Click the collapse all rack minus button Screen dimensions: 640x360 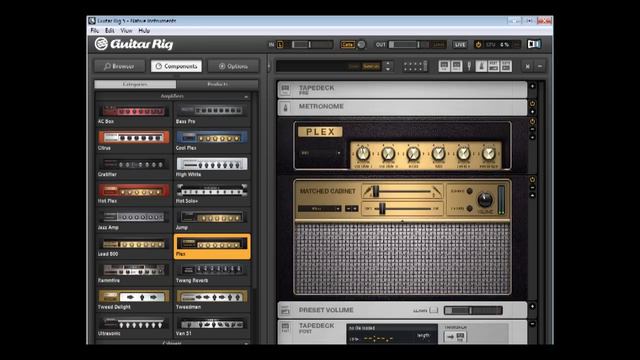click(x=540, y=66)
